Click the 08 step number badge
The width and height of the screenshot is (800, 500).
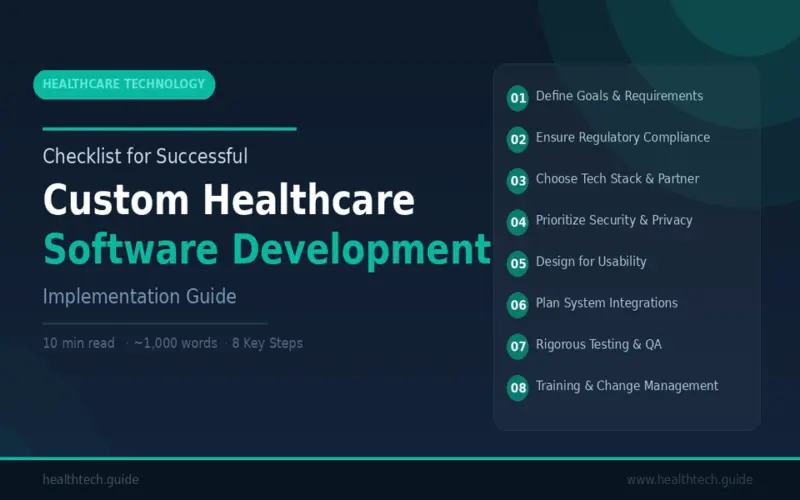pyautogui.click(x=518, y=388)
